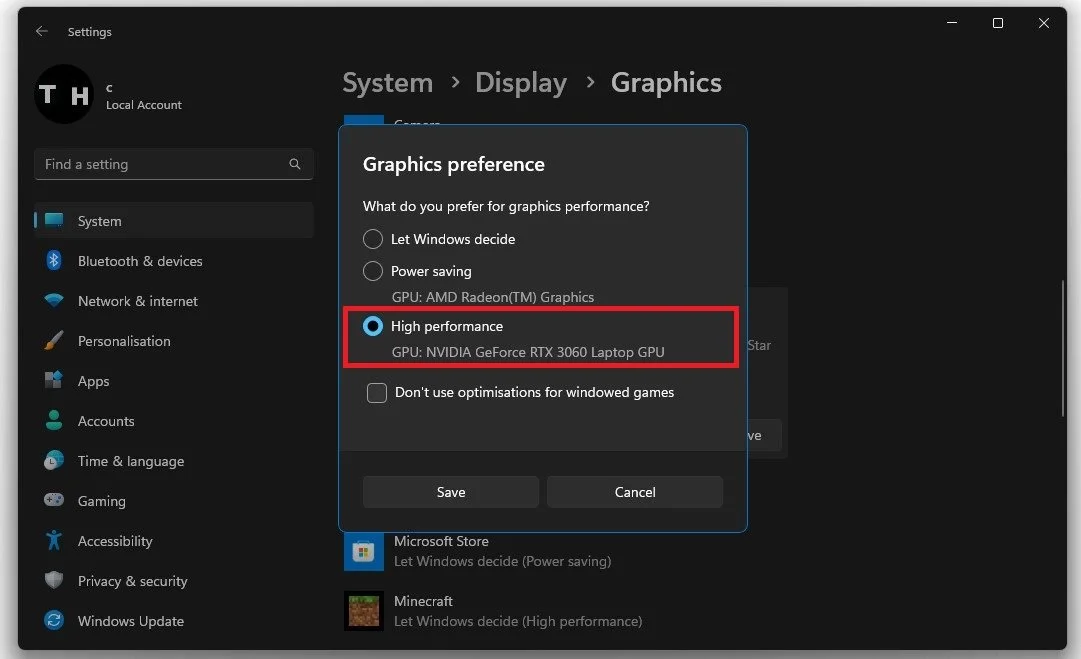
Task: Select the Microsoft Store app entry
Action: (478, 551)
